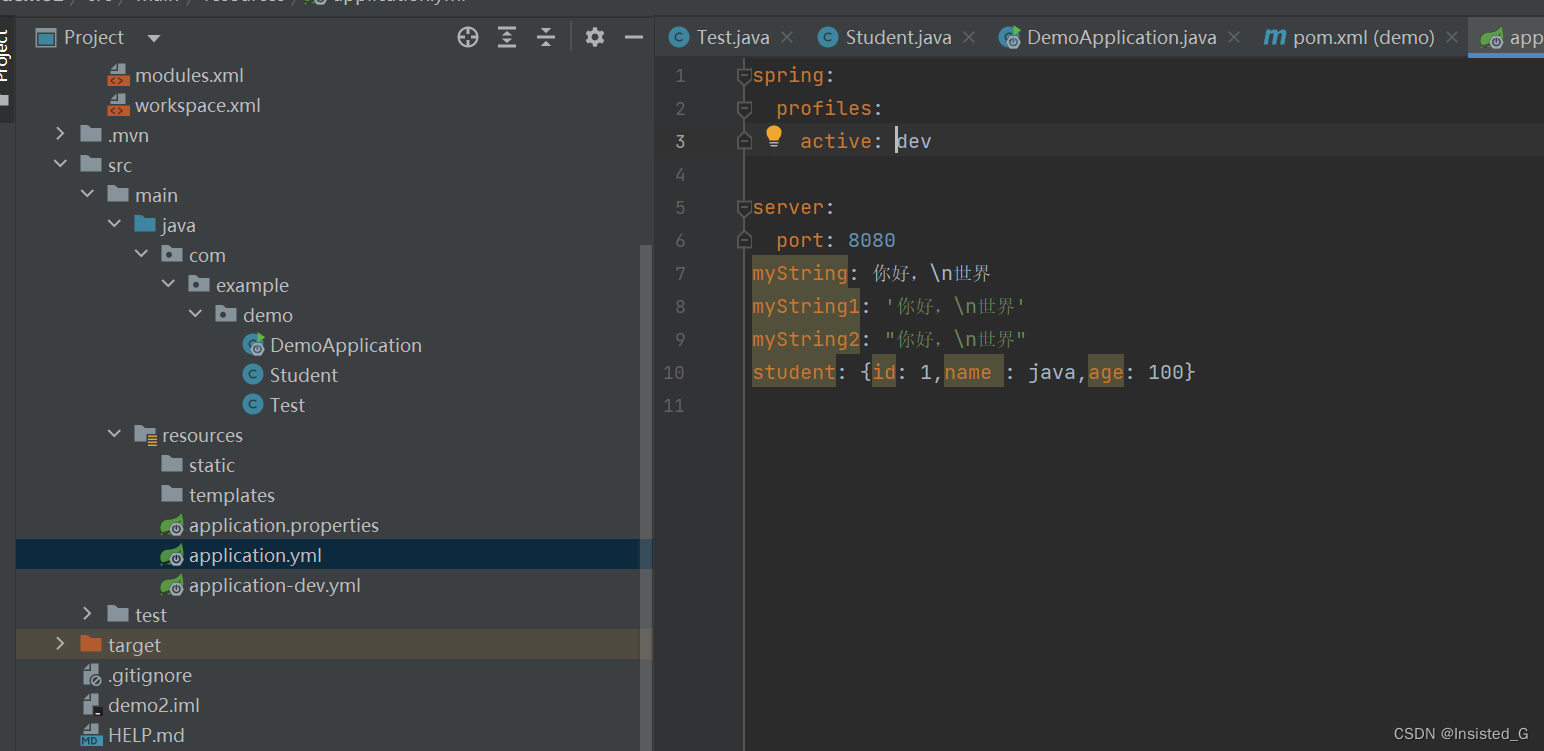The width and height of the screenshot is (1544, 751).
Task: Click the Expand All icon in Project panel
Action: (507, 38)
